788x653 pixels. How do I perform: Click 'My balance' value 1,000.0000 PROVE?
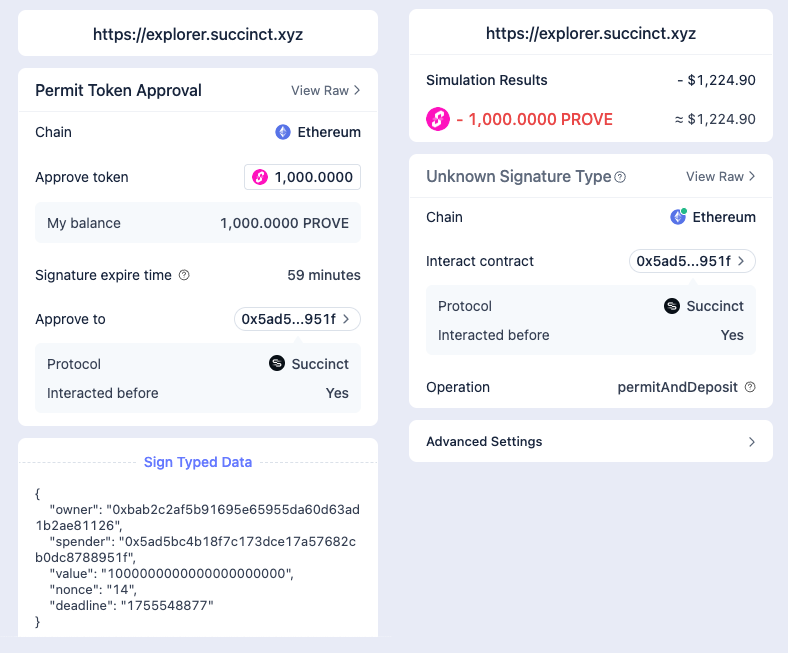point(284,223)
